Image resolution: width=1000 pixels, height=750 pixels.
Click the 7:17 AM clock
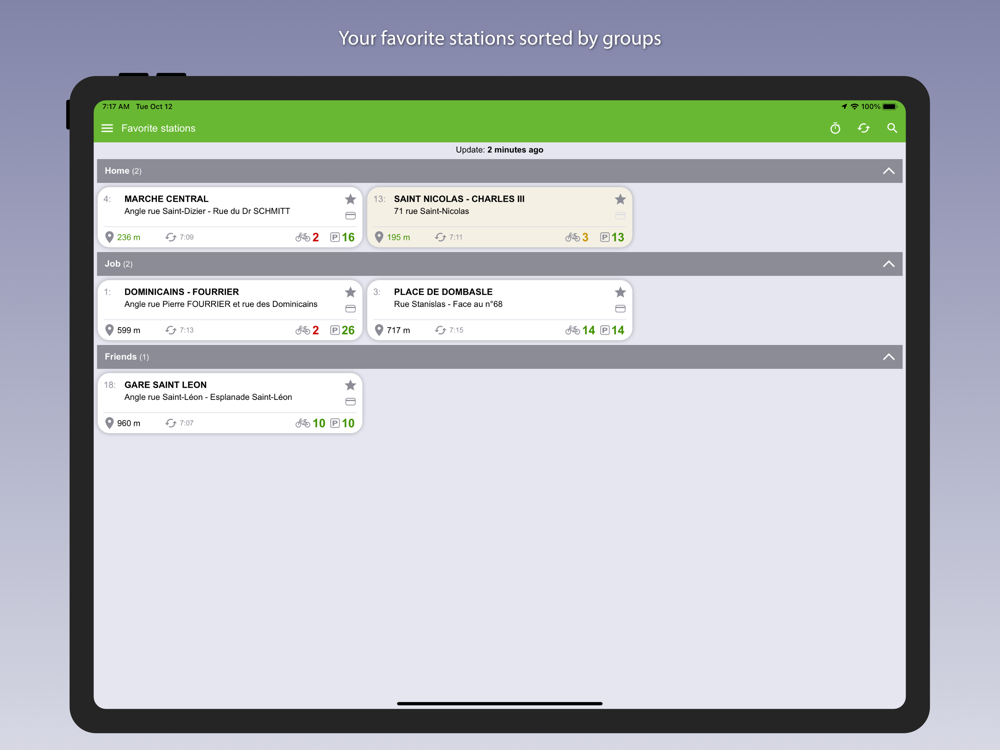[x=115, y=107]
